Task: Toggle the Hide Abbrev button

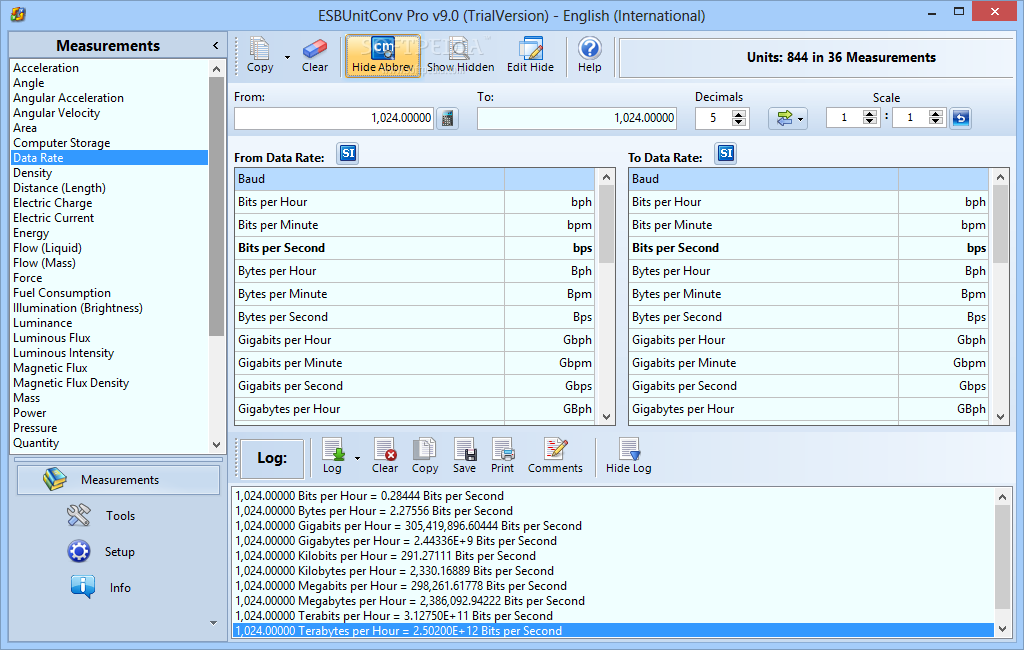Action: (x=383, y=56)
